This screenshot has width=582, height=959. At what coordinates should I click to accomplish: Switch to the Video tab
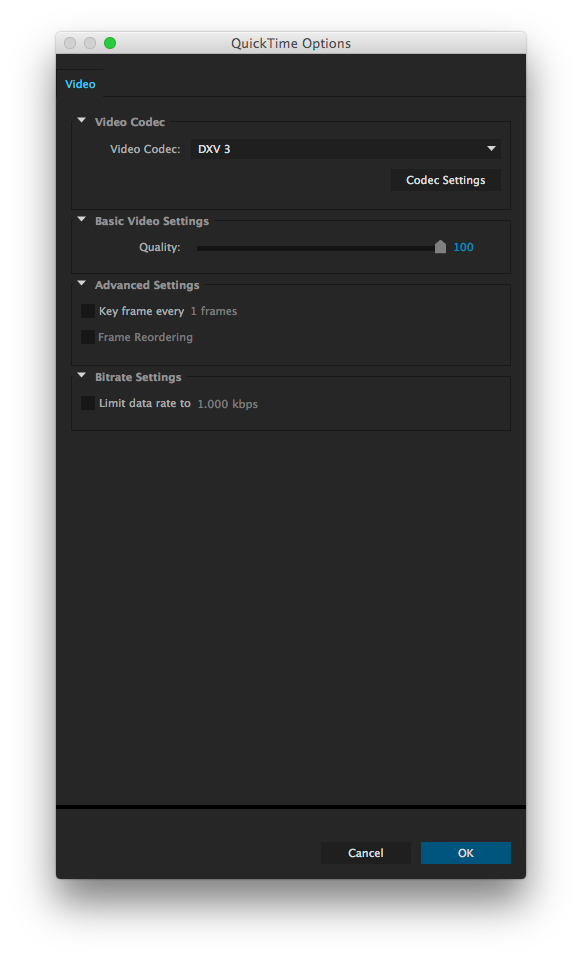(x=80, y=84)
